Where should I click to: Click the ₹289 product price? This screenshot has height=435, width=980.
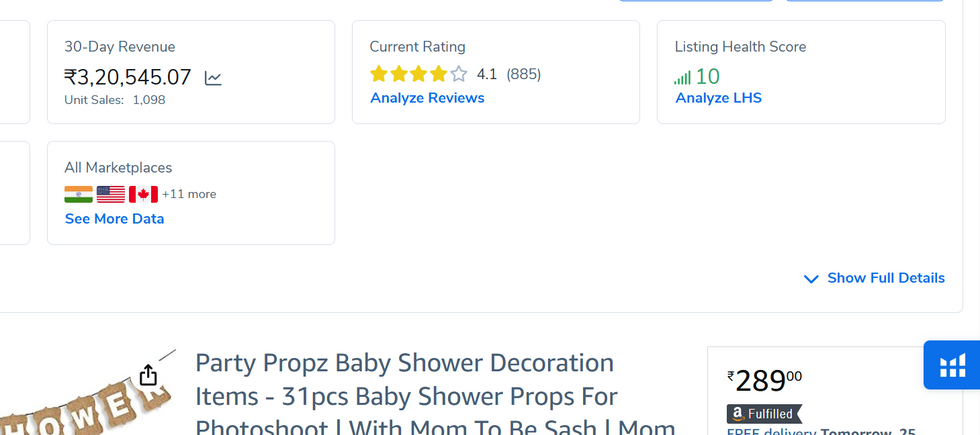click(x=764, y=381)
